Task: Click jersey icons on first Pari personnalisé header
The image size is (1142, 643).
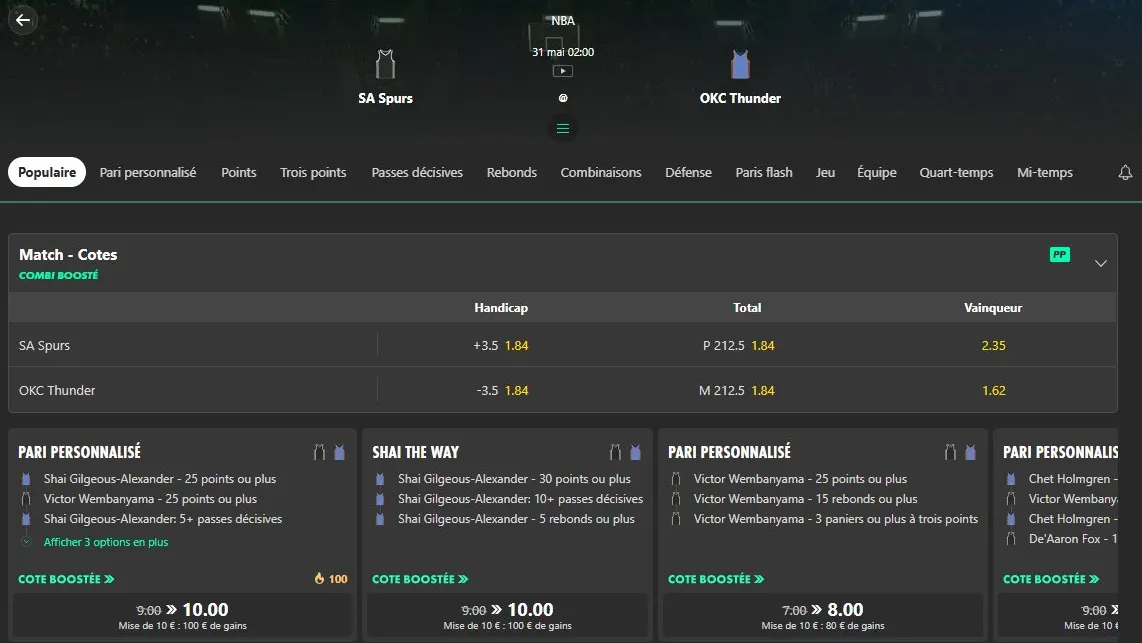Action: coord(329,452)
